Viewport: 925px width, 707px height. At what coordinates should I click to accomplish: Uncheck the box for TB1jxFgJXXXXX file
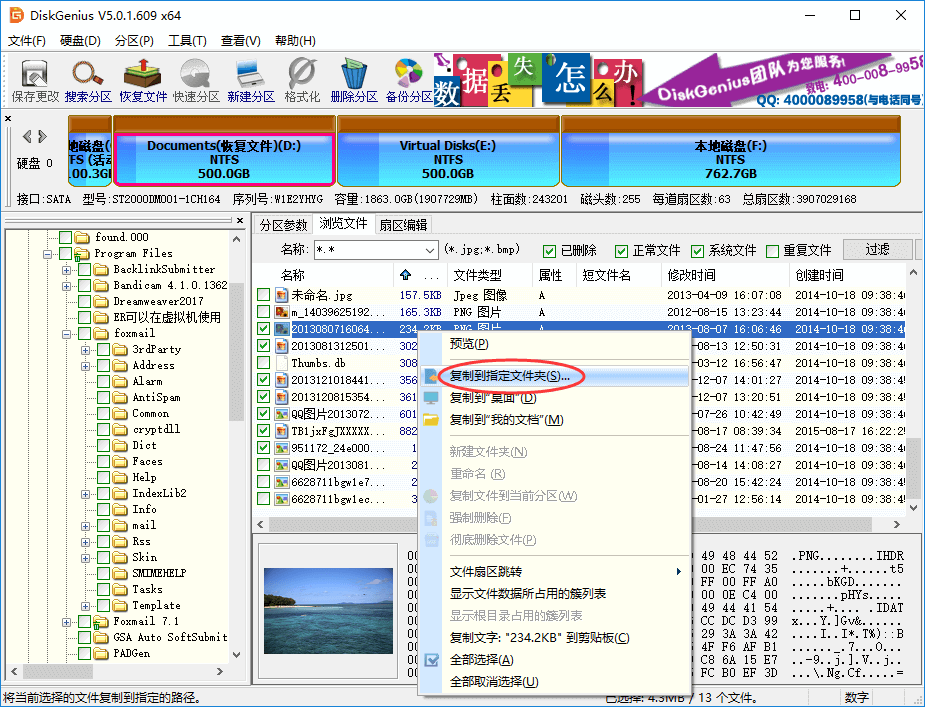[x=264, y=431]
